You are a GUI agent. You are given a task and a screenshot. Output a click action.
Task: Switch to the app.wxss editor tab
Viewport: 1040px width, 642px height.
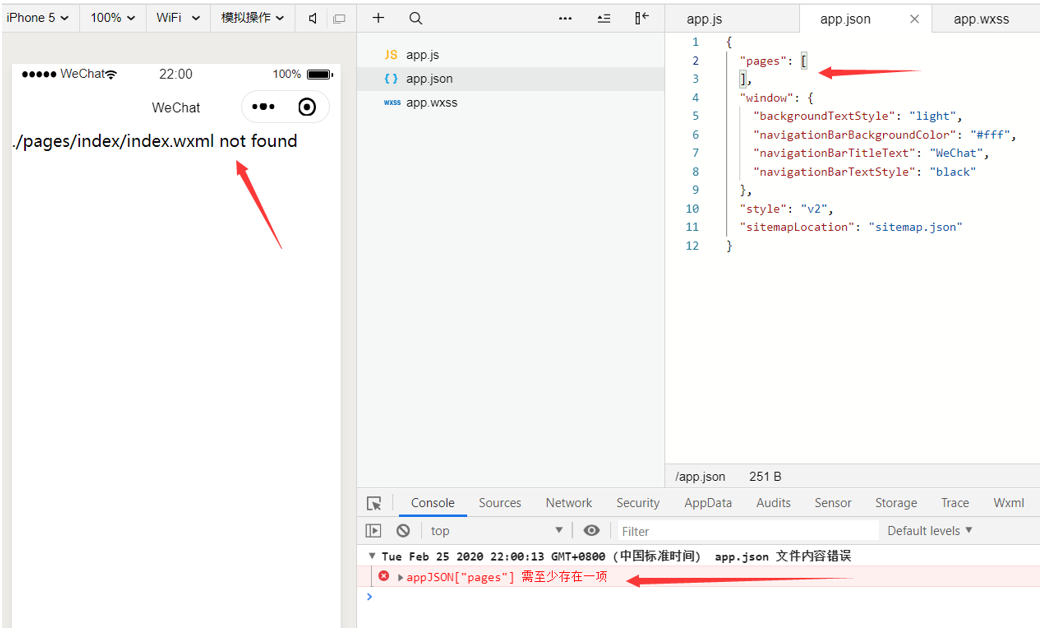click(982, 19)
